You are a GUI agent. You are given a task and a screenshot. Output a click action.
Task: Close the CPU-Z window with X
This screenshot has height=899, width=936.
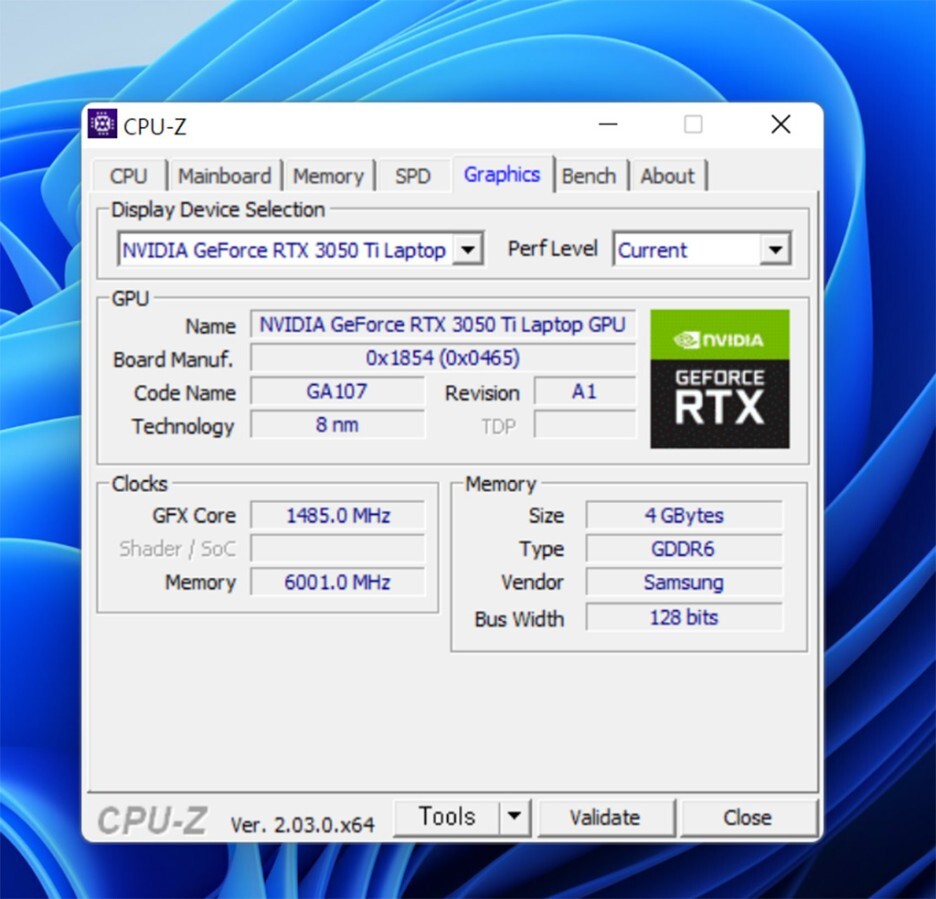tap(781, 125)
